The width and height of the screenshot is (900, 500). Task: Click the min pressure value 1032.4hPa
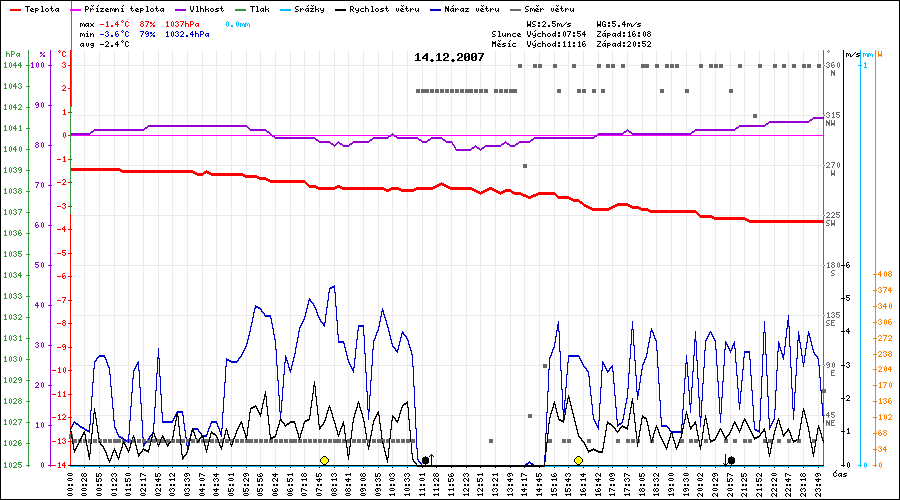(187, 34)
